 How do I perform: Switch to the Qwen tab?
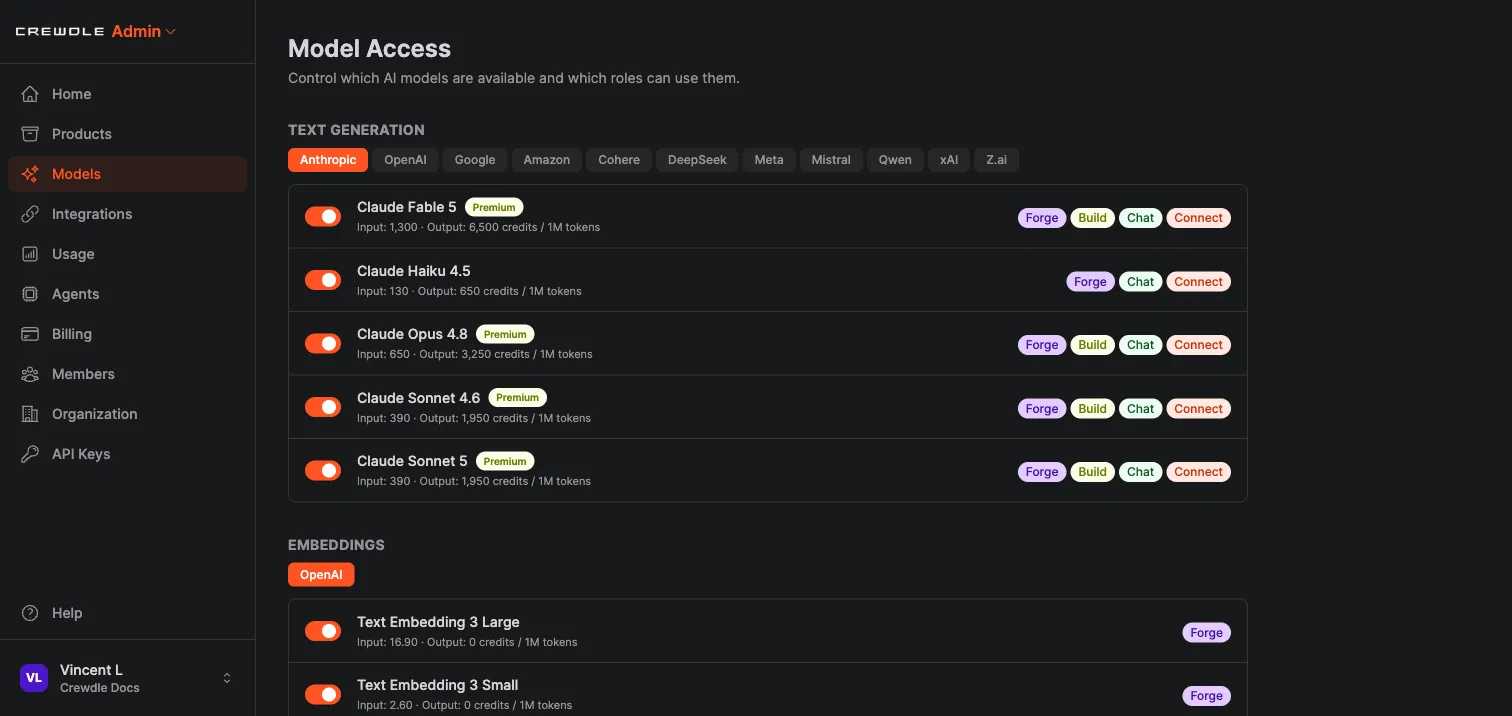pyautogui.click(x=895, y=160)
